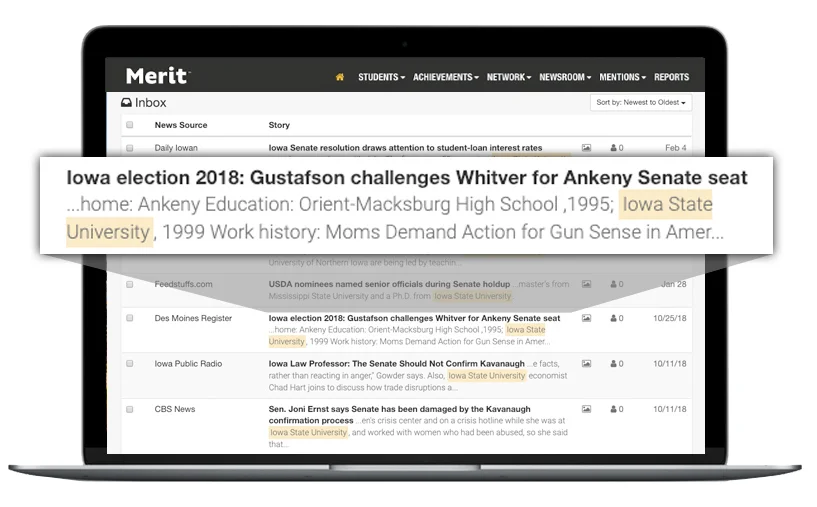
Task: Expand the Network menu
Action: coord(509,77)
